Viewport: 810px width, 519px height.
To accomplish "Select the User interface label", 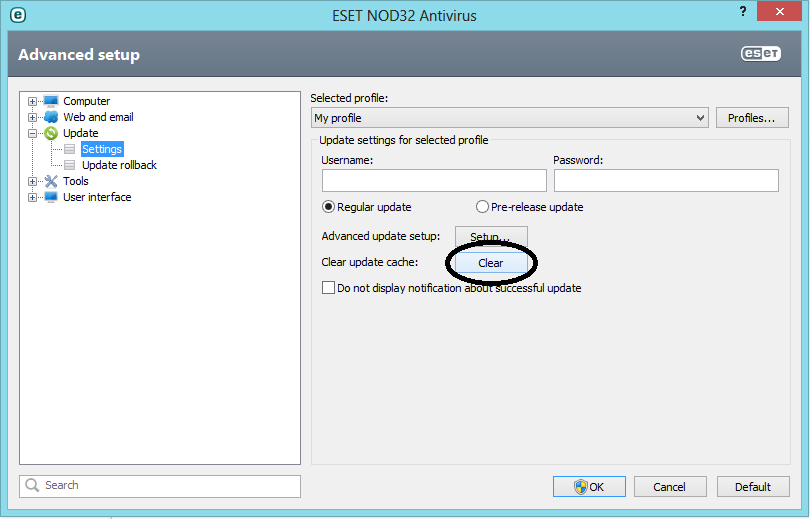I will coord(97,197).
